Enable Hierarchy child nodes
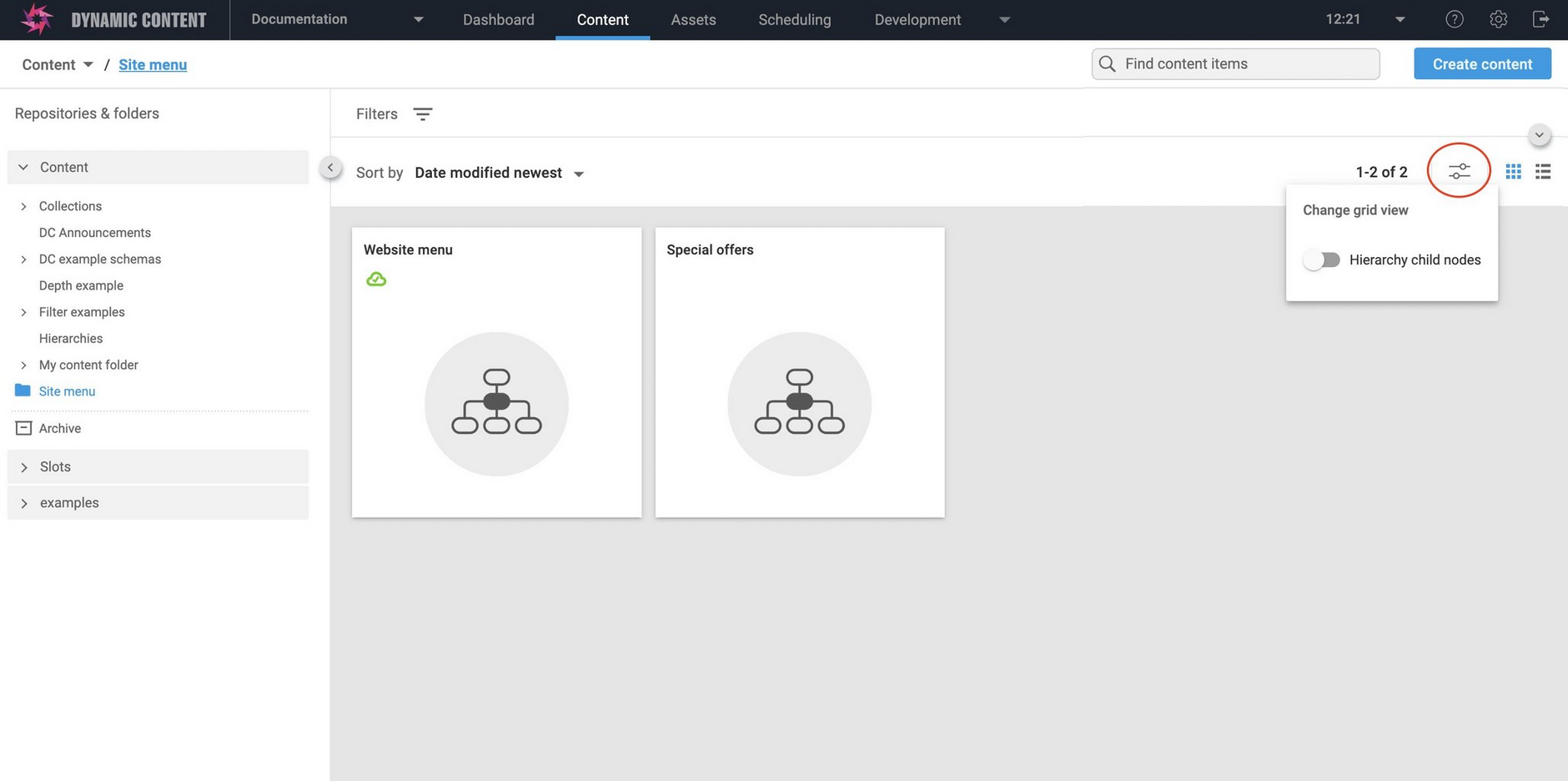 click(x=1322, y=259)
